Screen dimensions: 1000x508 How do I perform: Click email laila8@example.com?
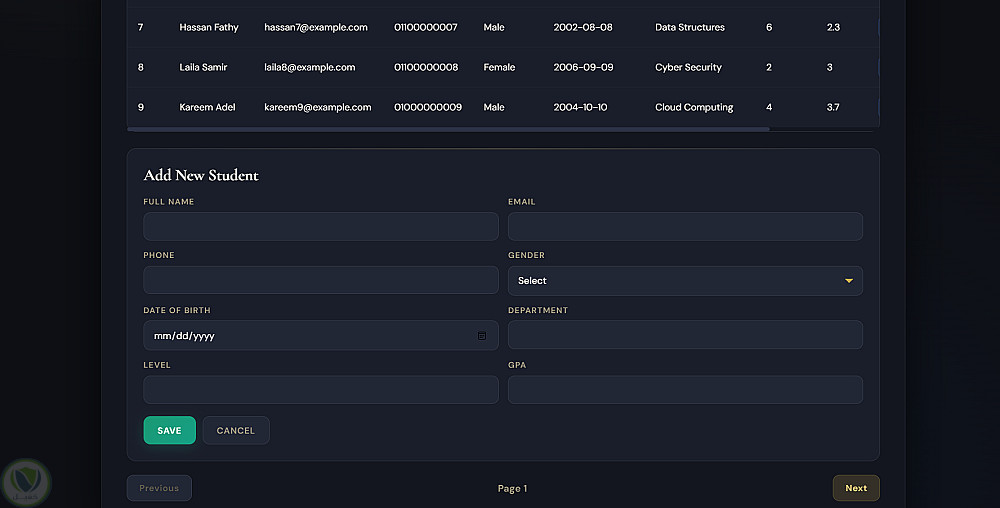point(309,67)
